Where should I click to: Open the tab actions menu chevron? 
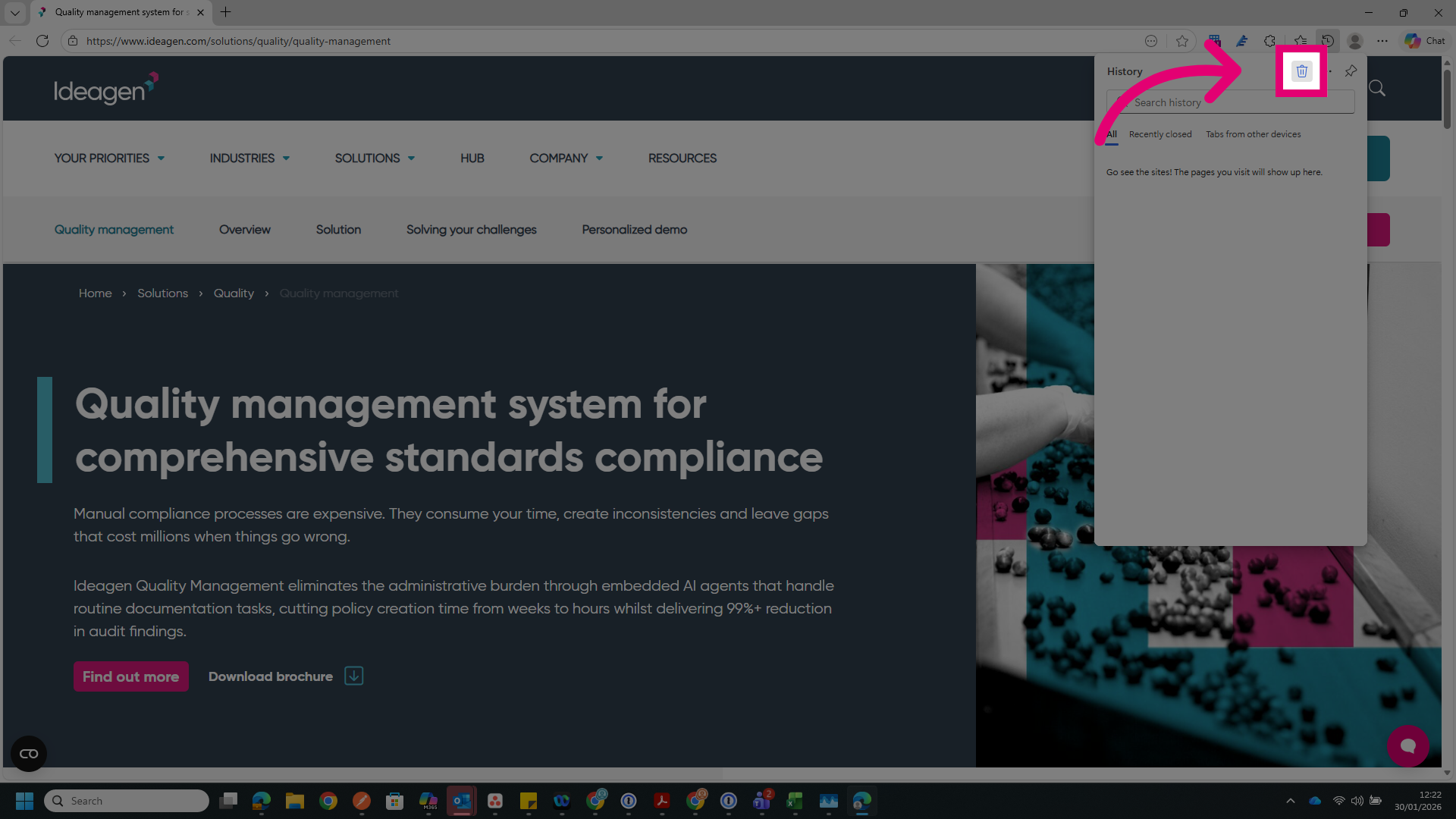[14, 12]
